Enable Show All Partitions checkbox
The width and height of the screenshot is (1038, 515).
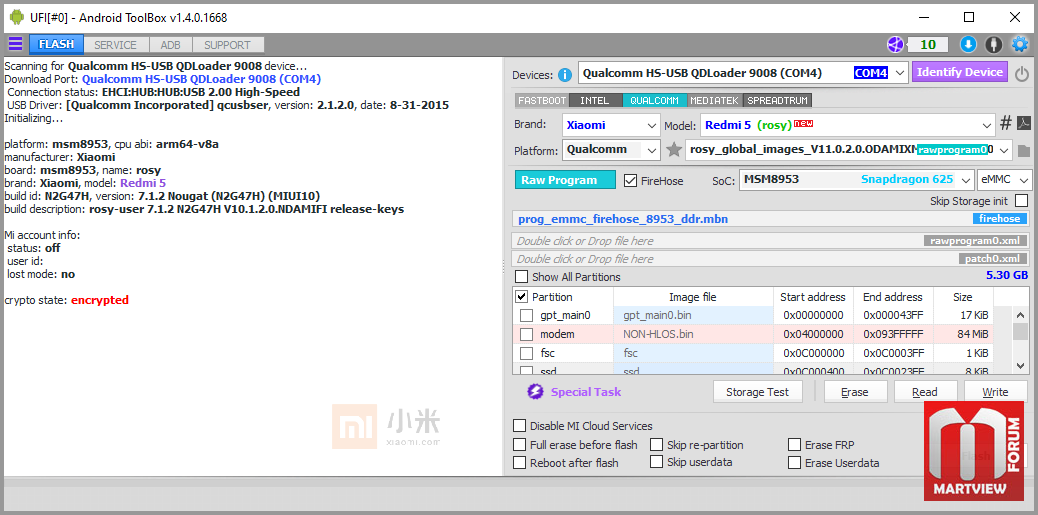(x=522, y=277)
